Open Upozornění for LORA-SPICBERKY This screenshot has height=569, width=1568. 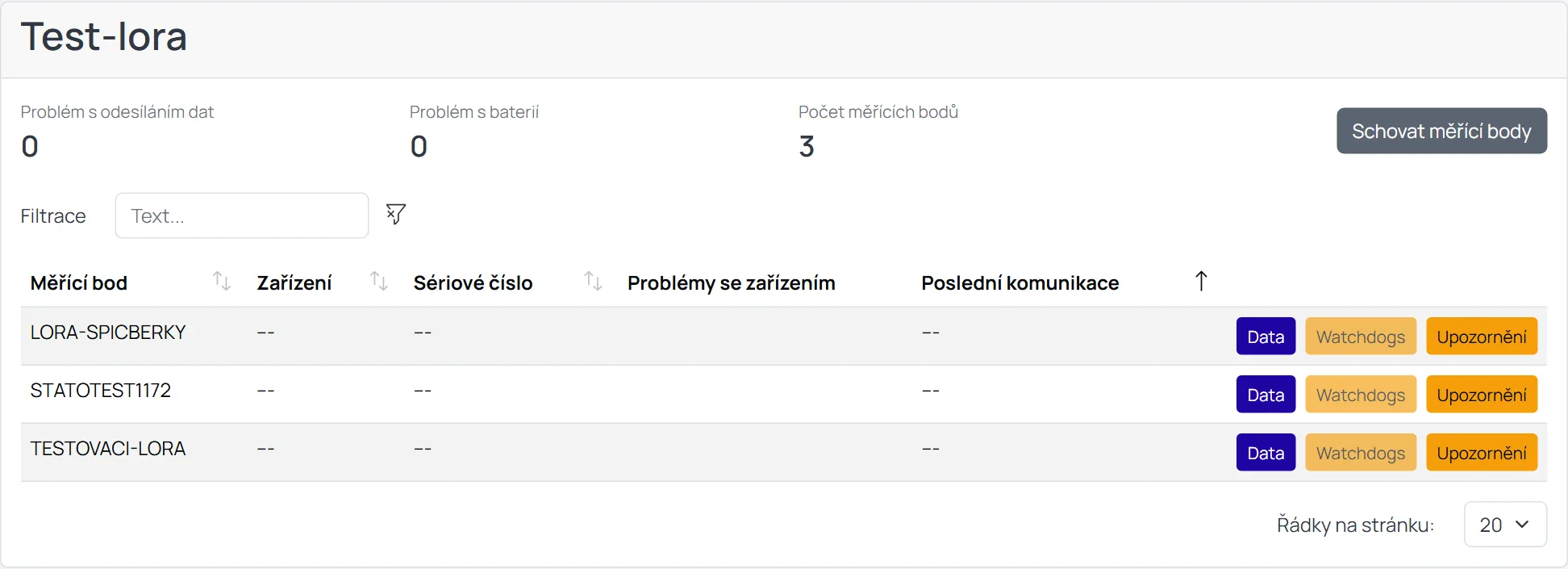(x=1482, y=337)
